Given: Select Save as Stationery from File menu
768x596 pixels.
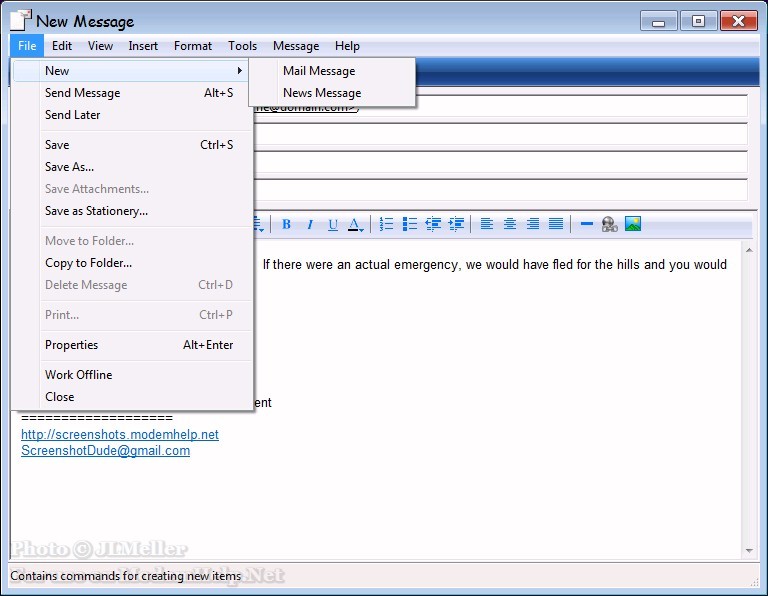Looking at the screenshot, I should [96, 211].
